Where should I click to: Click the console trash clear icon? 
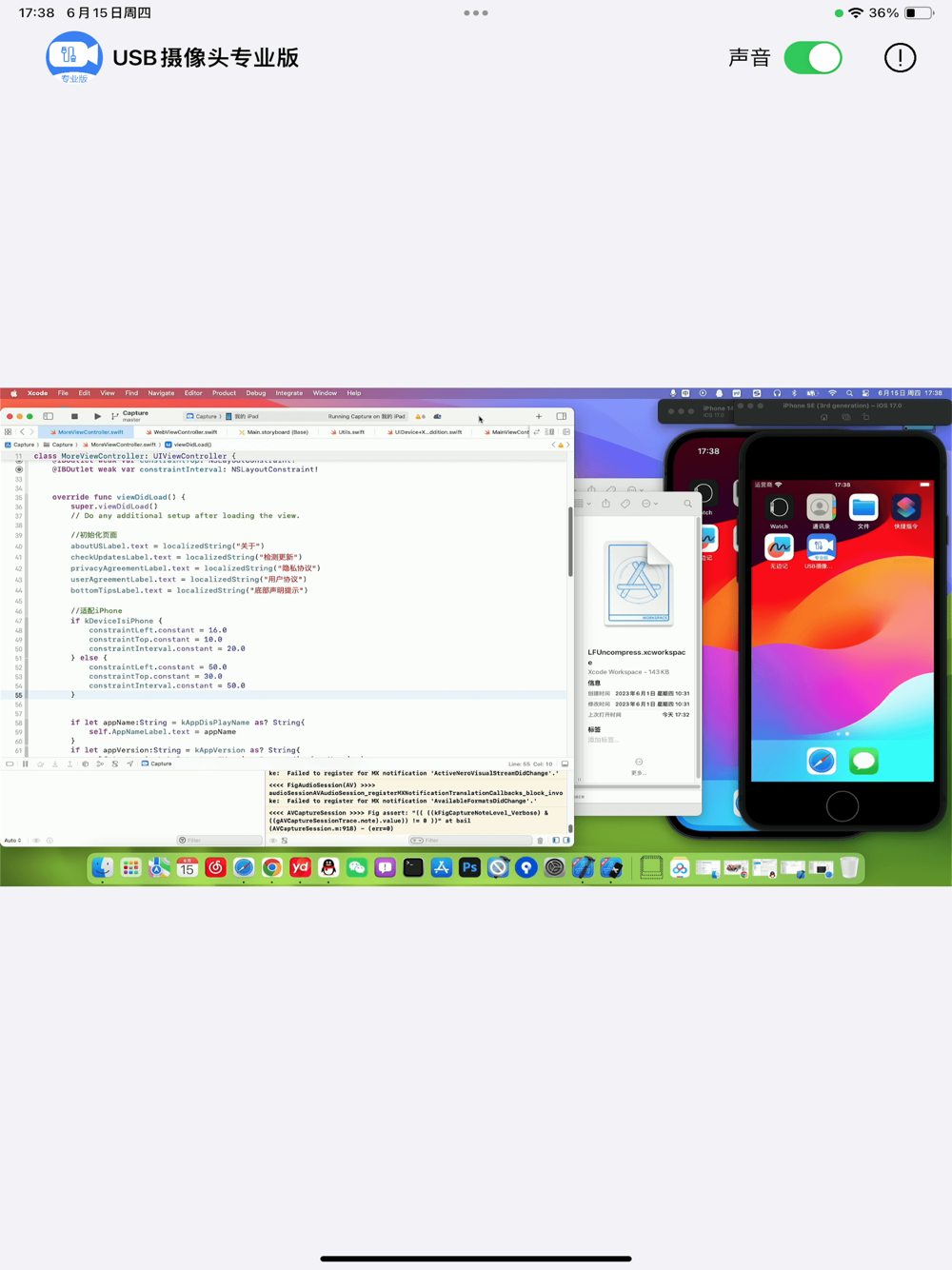point(541,841)
